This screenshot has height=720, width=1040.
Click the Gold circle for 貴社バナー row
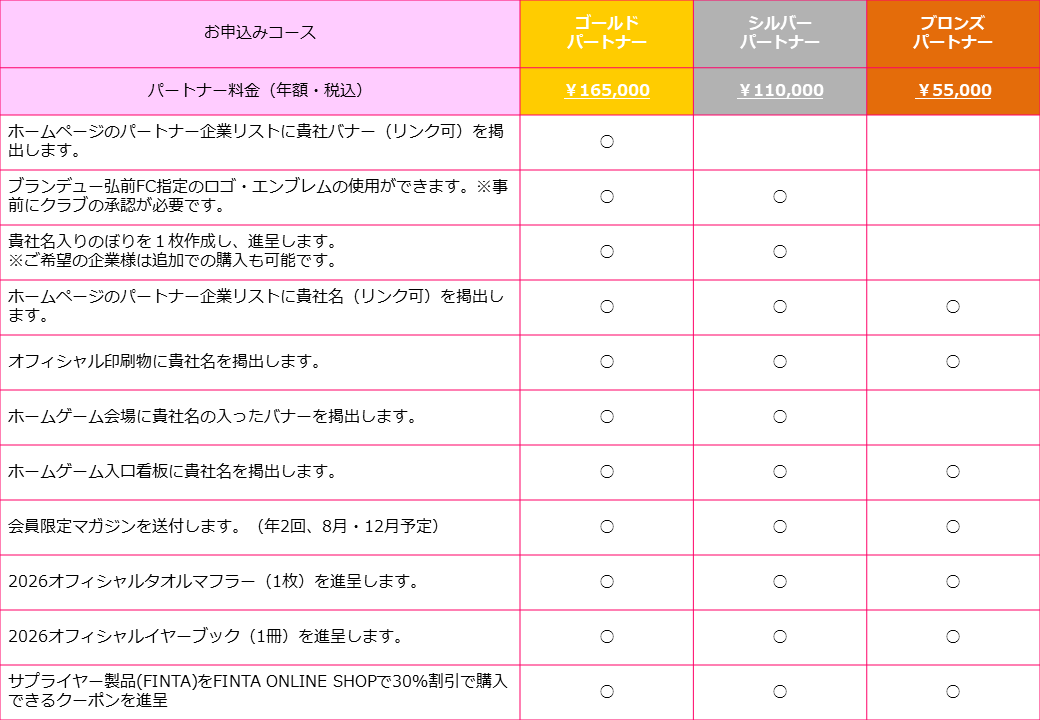(607, 142)
